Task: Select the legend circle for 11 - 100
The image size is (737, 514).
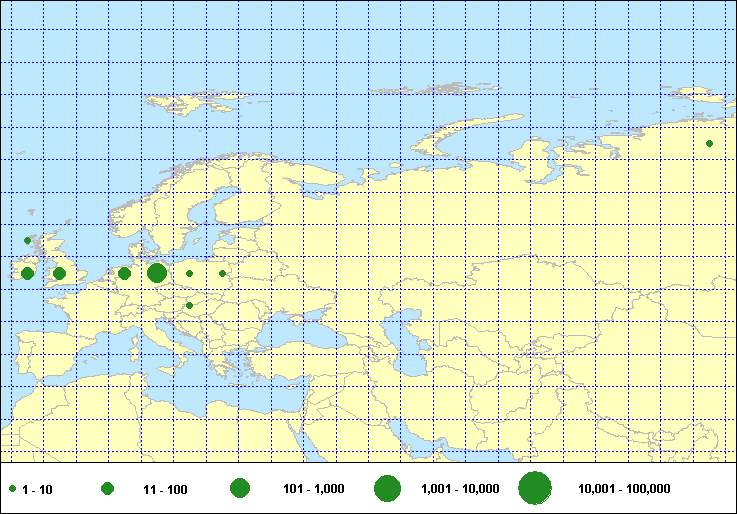Action: 107,488
